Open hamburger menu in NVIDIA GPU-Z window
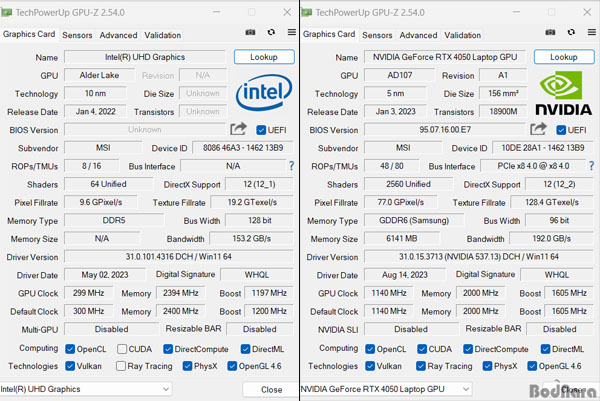 (x=592, y=32)
